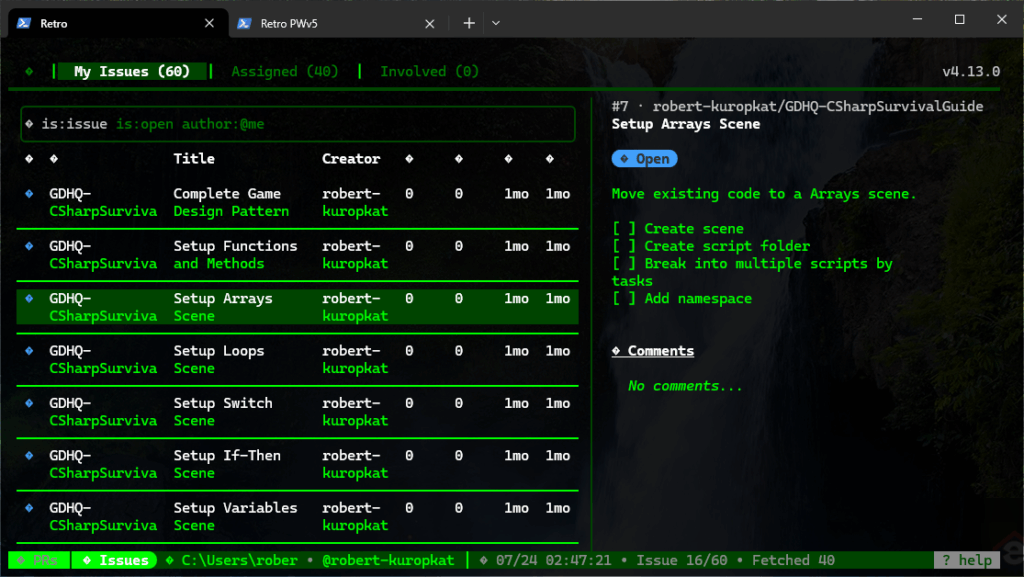Click the status icon of Complete Game Design Pattern
This screenshot has height=577, width=1024.
[29, 193]
